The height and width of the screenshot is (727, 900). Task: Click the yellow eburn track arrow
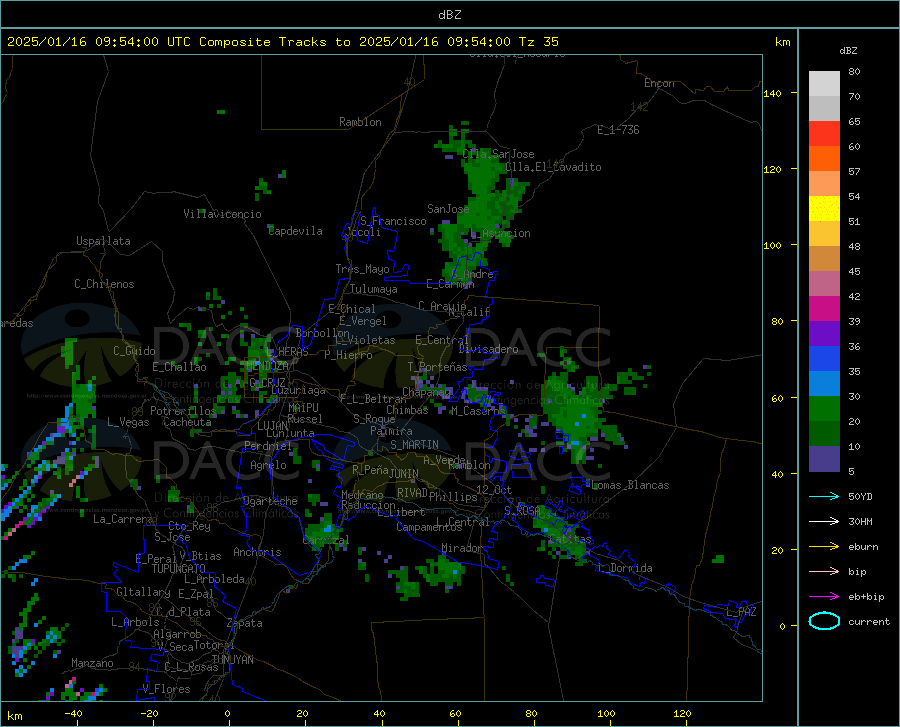[824, 546]
